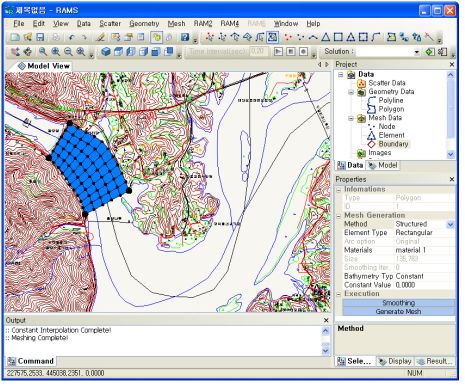Click the Element Type Rectangular value
465x386 pixels.
pos(424,233)
